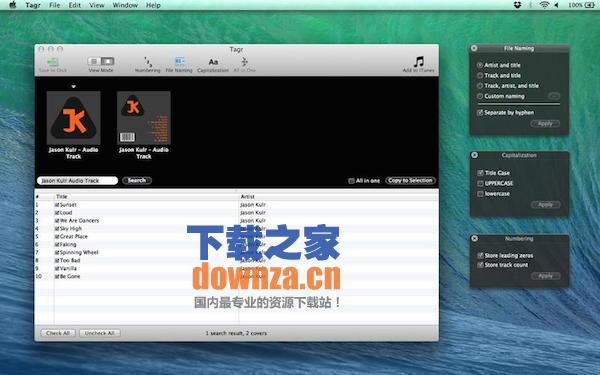The width and height of the screenshot is (600, 375).
Task: Click the Uncheck All button
Action: [x=99, y=333]
